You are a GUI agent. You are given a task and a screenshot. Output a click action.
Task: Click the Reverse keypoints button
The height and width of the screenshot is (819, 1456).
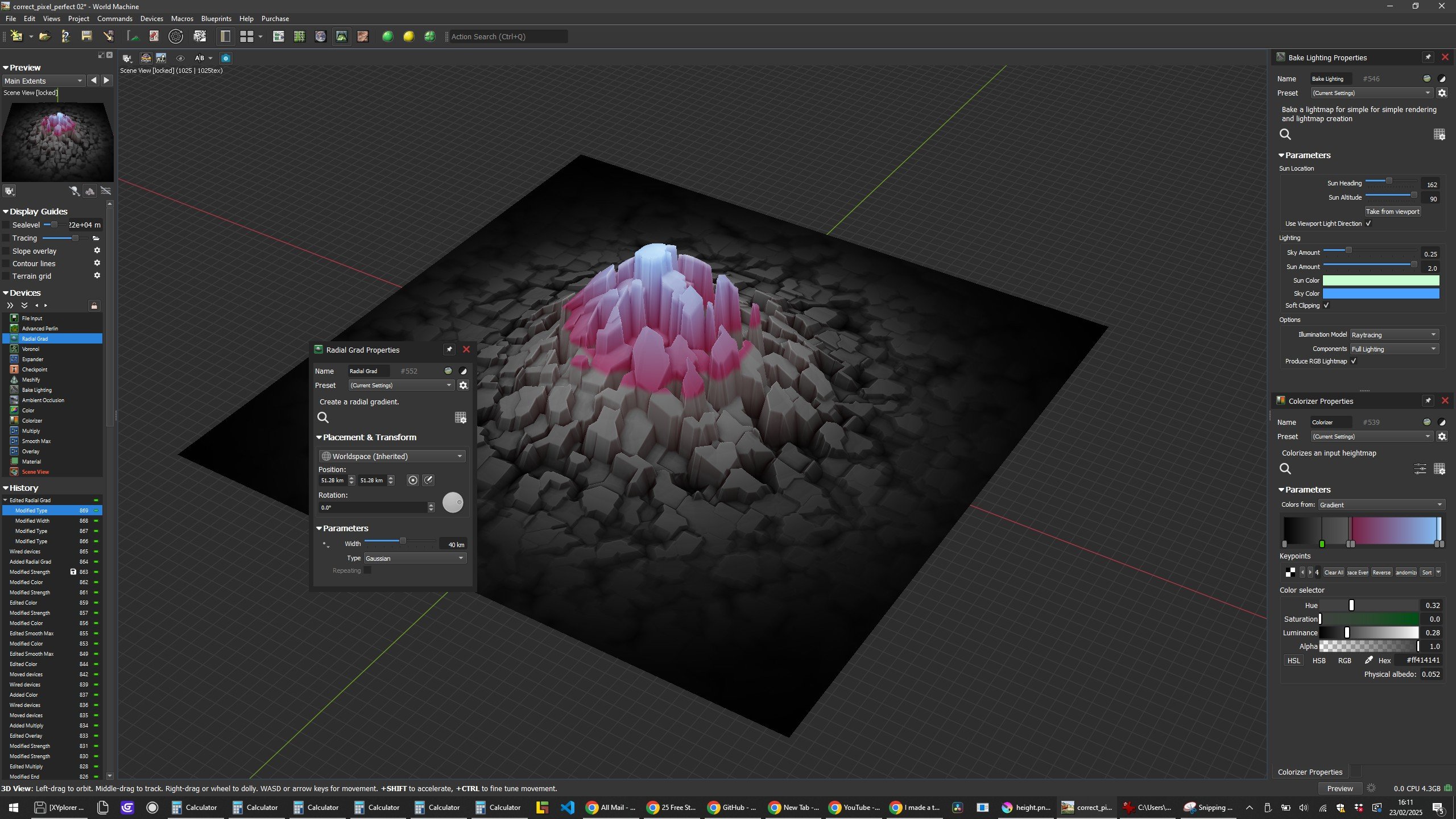point(1381,572)
